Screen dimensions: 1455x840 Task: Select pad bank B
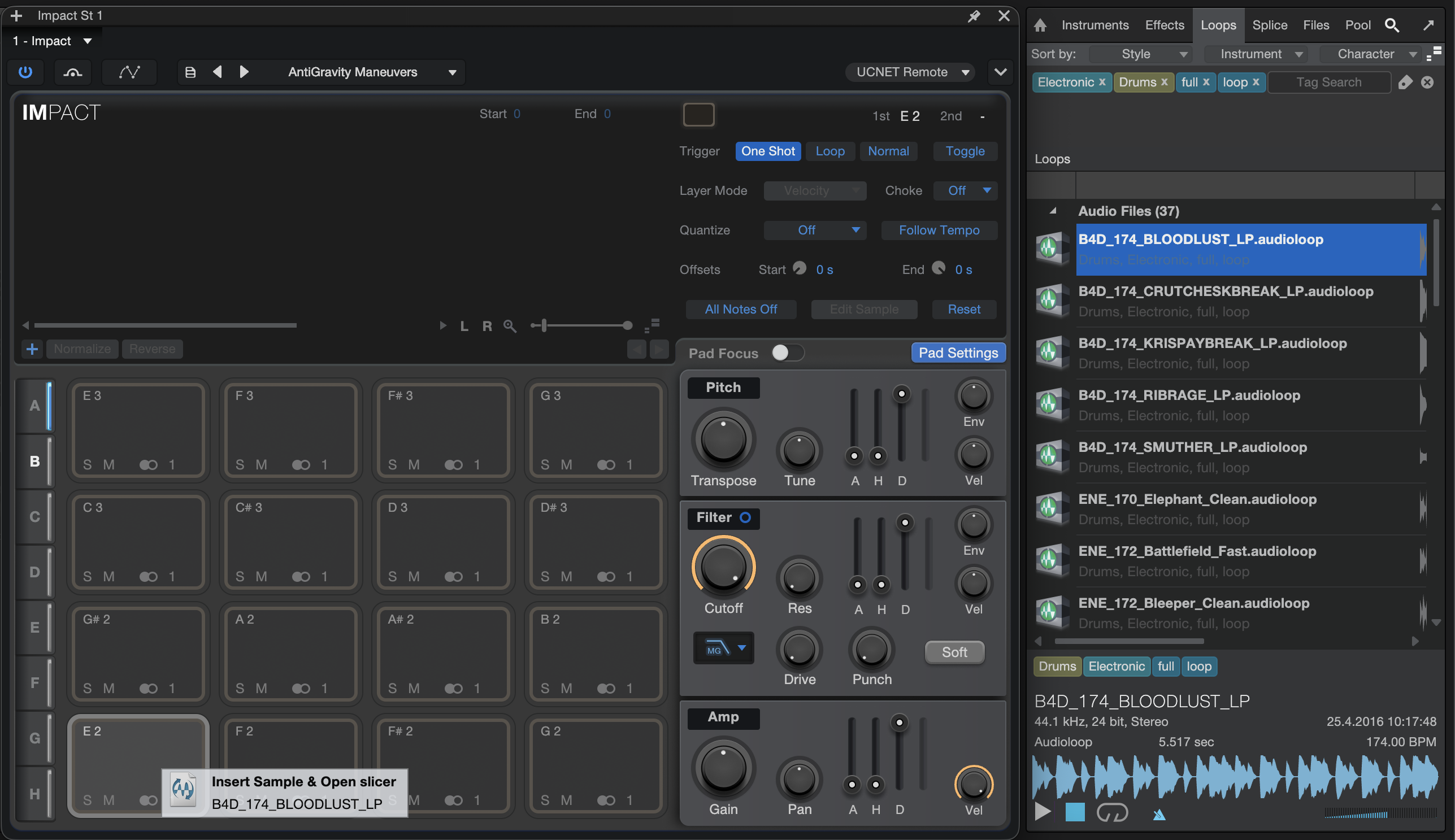coord(34,461)
